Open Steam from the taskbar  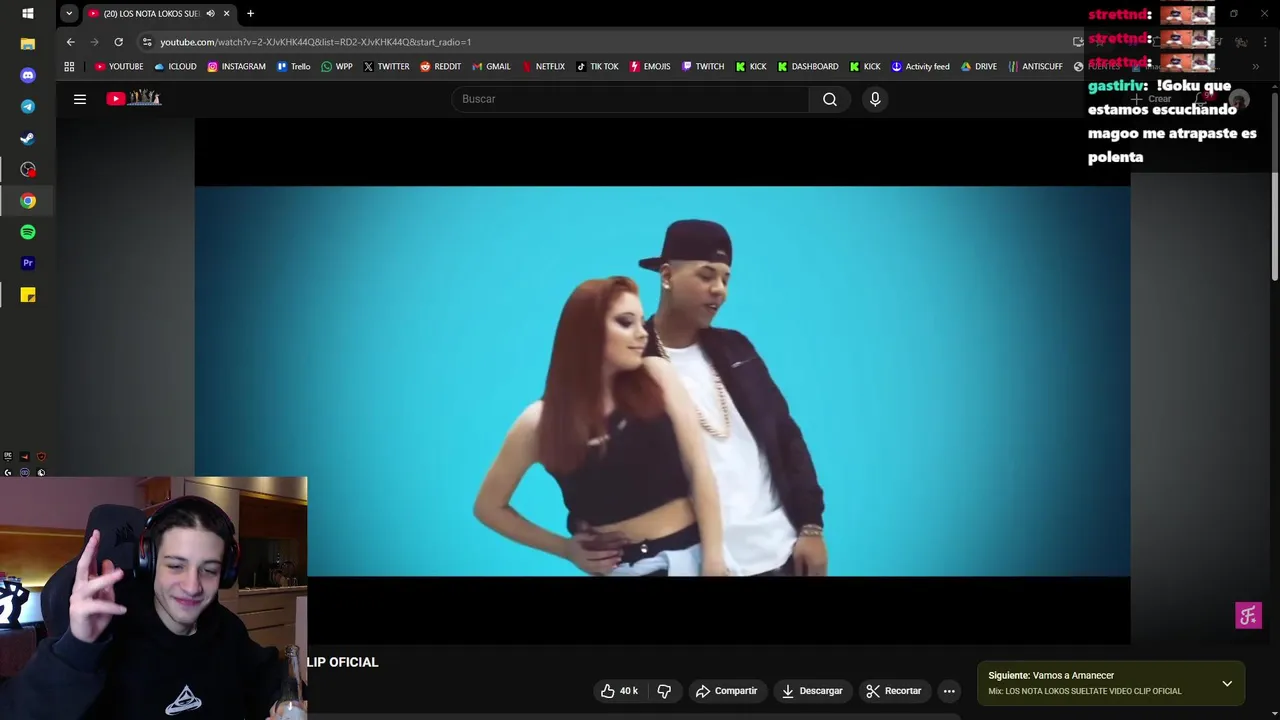(28, 138)
